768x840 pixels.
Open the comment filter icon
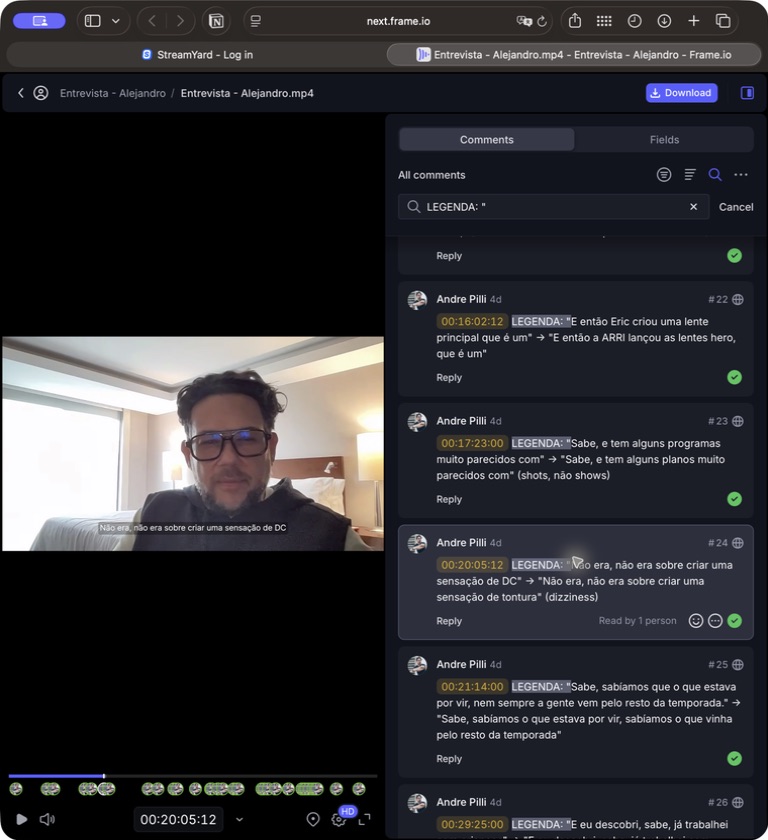(x=664, y=175)
